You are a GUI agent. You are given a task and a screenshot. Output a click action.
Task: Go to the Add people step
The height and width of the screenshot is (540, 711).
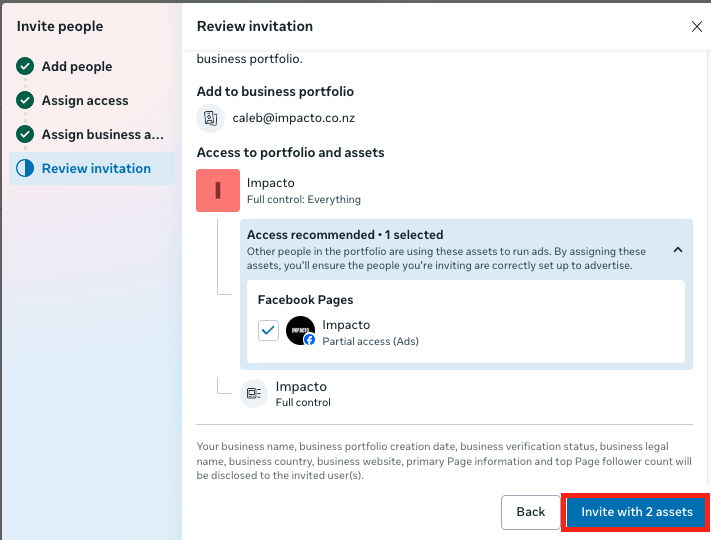[x=77, y=67]
